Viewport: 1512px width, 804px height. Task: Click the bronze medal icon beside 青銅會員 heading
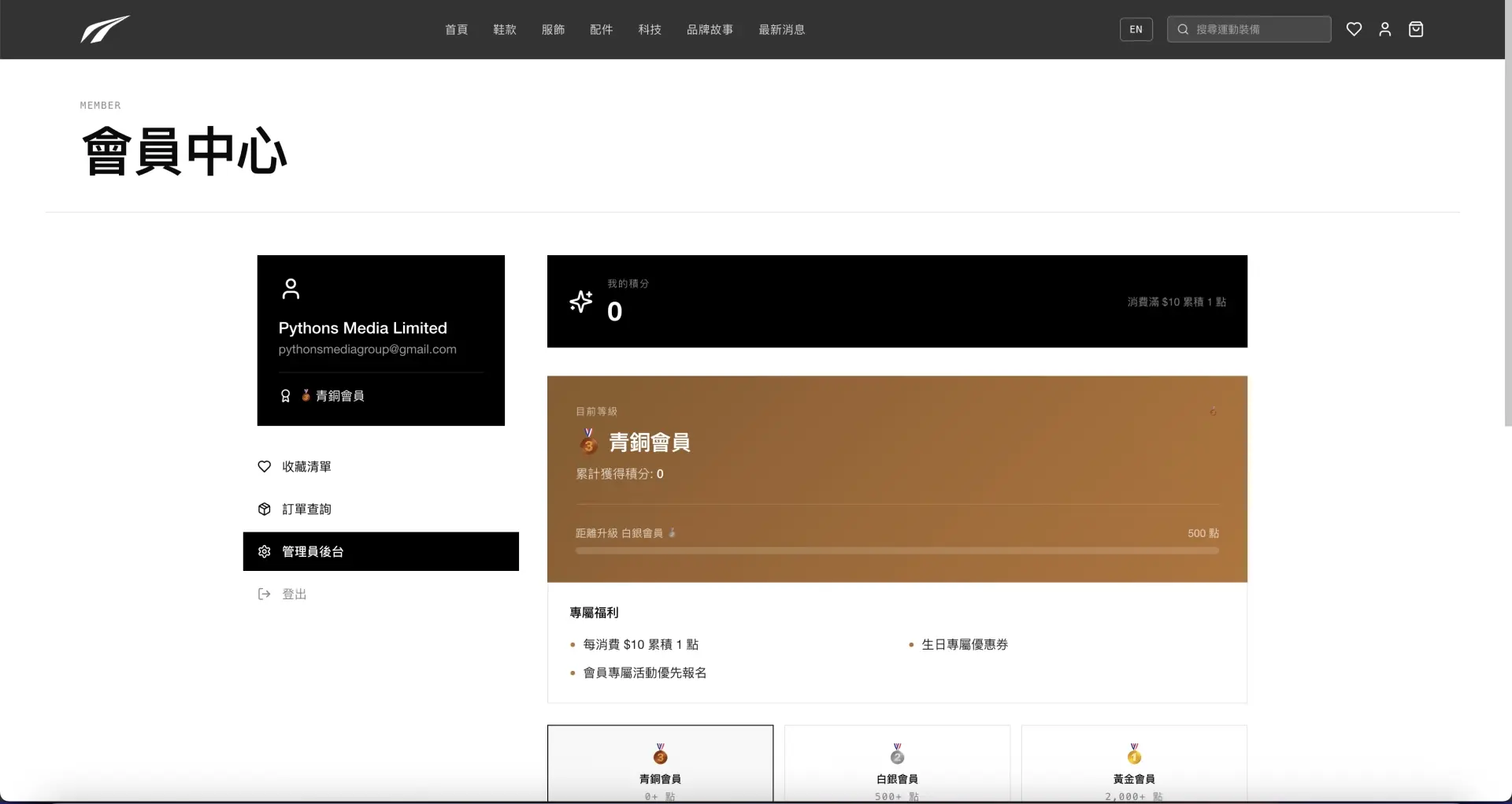[x=588, y=442]
